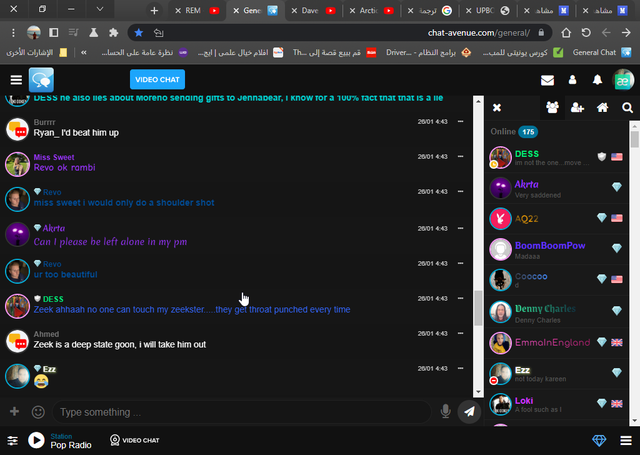Show friends list tab icon

coord(578,108)
